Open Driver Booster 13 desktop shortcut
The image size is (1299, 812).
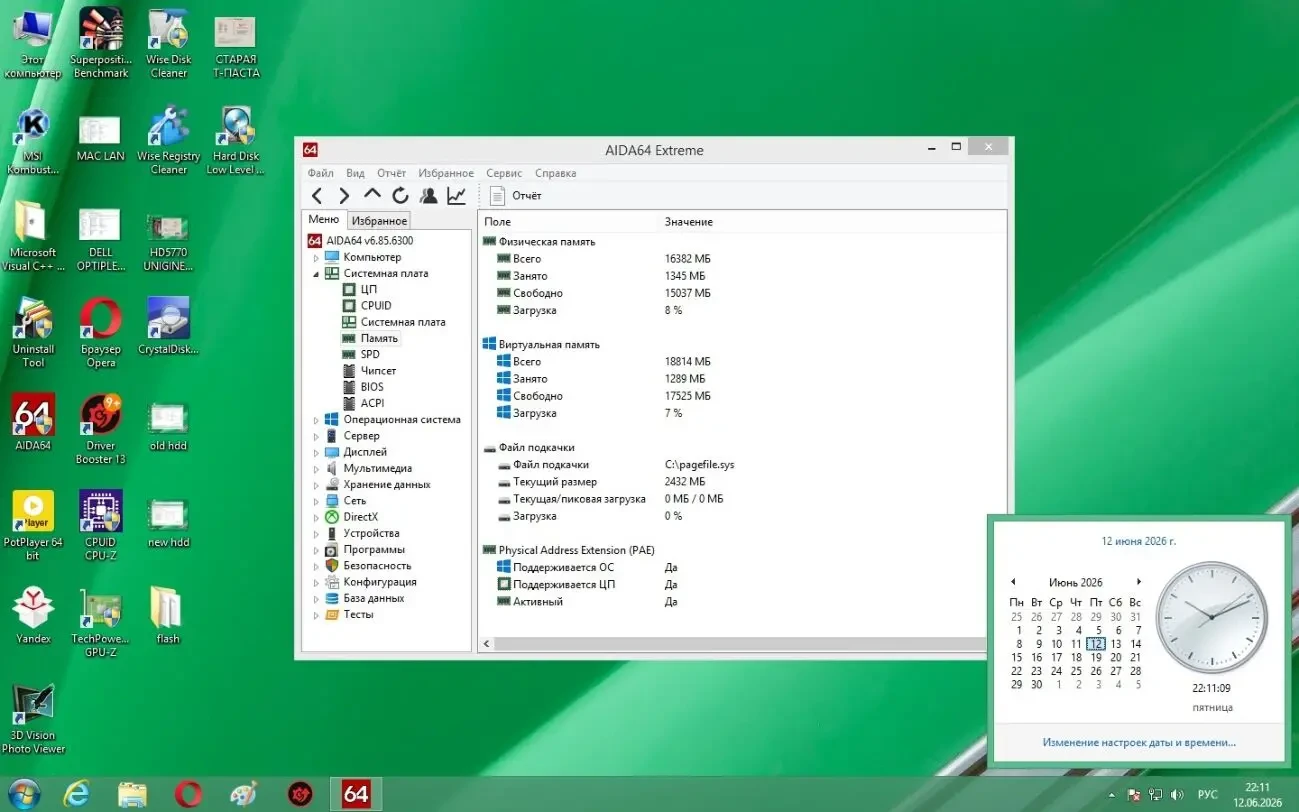click(101, 430)
